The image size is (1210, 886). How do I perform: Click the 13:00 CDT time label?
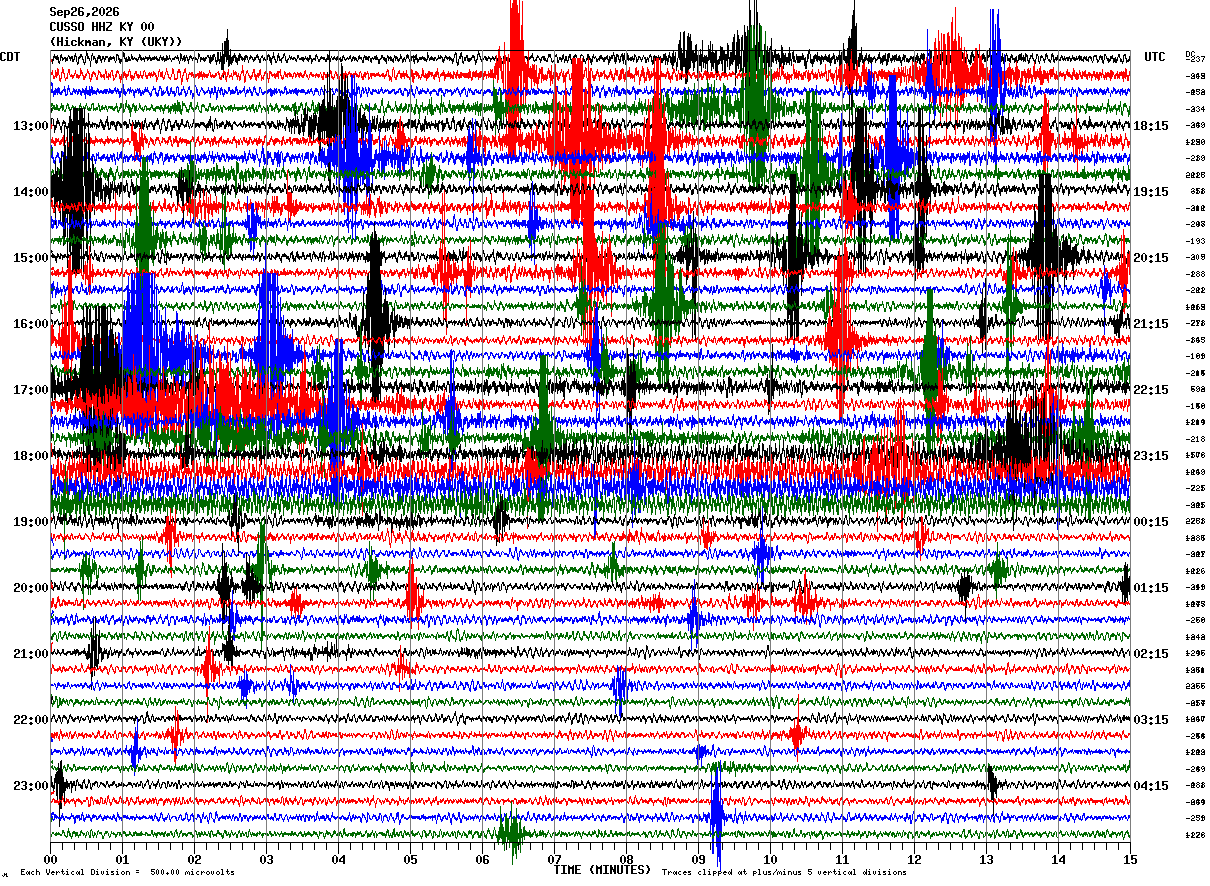point(31,126)
